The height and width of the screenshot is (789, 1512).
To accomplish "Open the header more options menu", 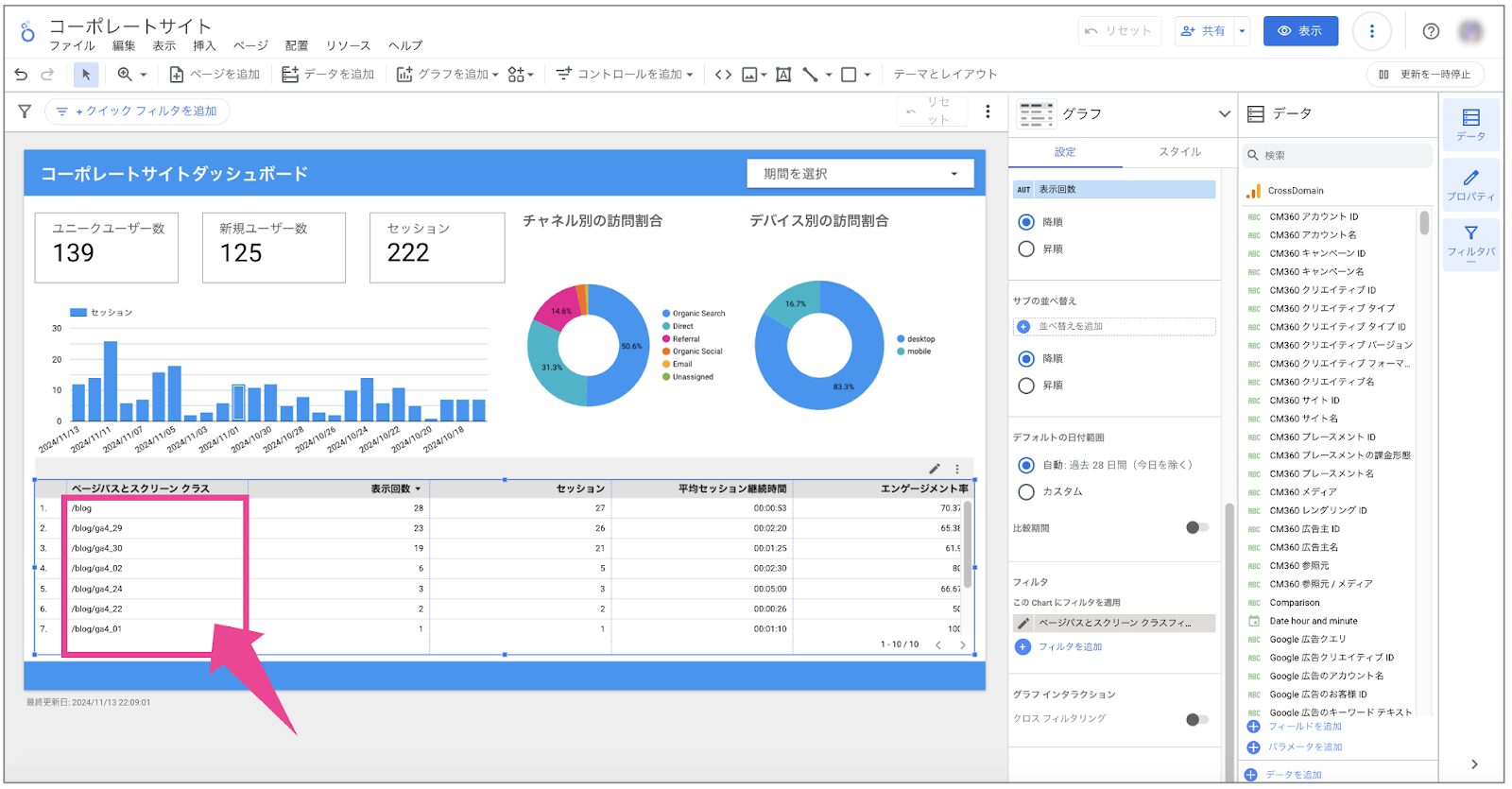I will point(1371,31).
